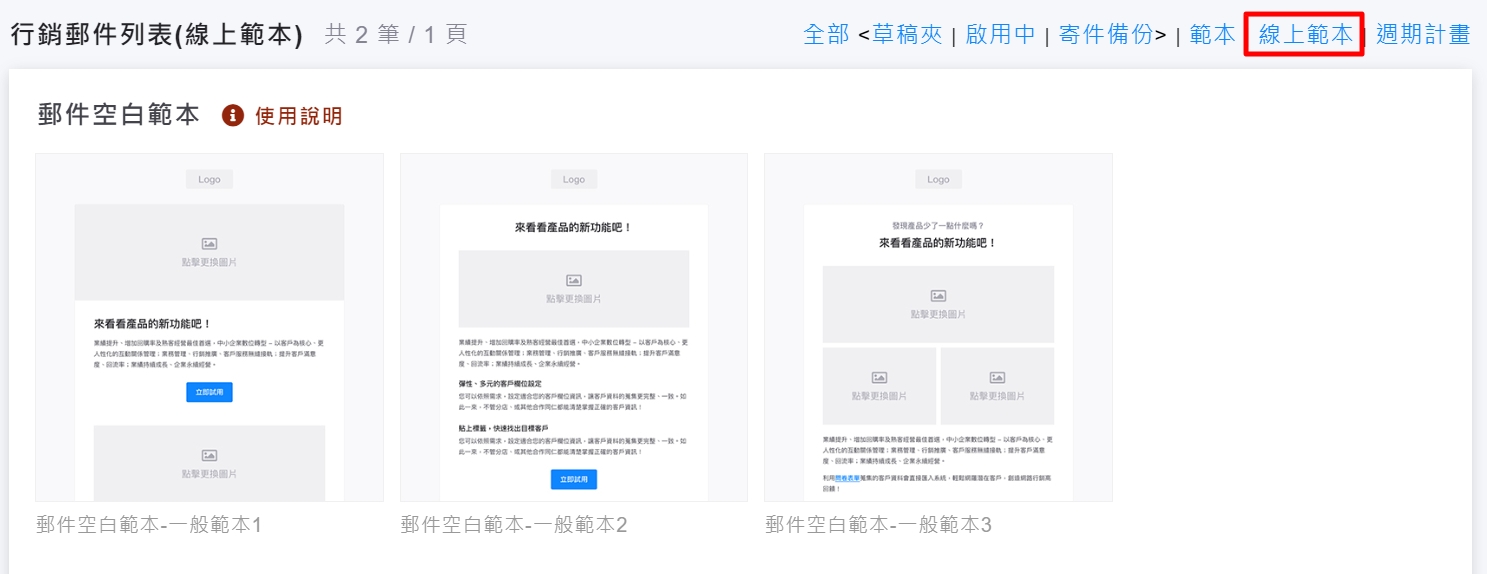Show all mails via 全部 link
Screen dimensions: 1487x574
pyautogui.click(x=826, y=35)
